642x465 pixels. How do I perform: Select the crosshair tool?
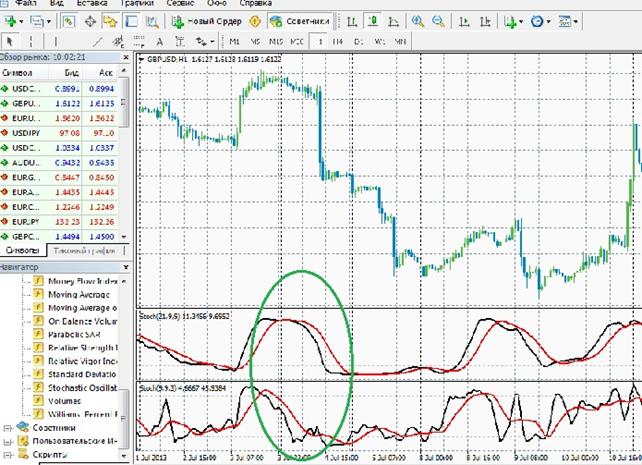pos(31,41)
